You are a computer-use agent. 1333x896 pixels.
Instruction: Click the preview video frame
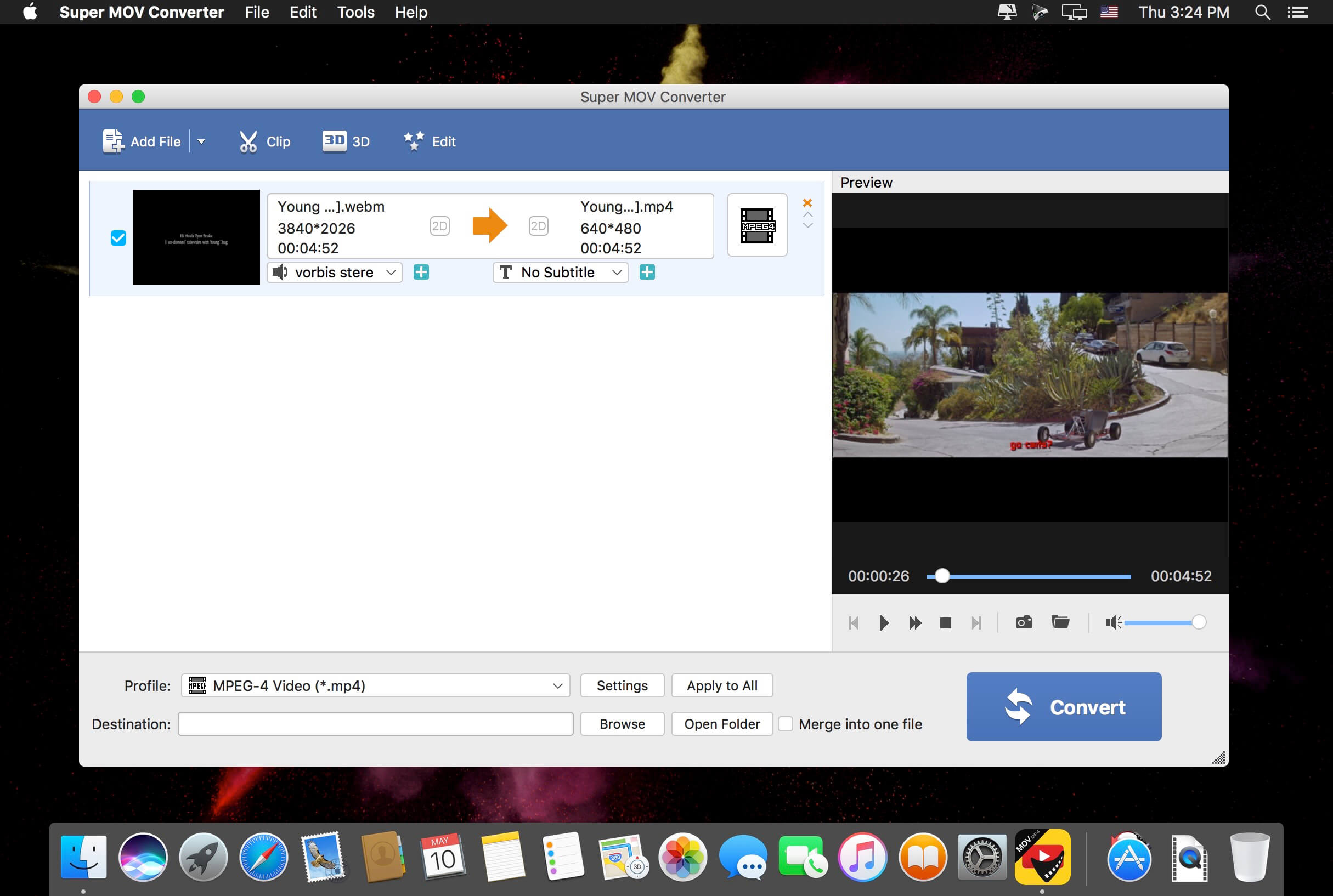click(x=1030, y=375)
